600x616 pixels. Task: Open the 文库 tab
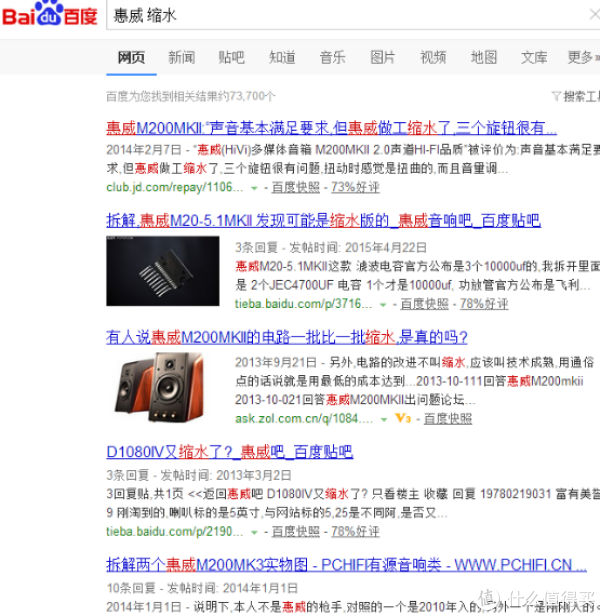pyautogui.click(x=534, y=58)
